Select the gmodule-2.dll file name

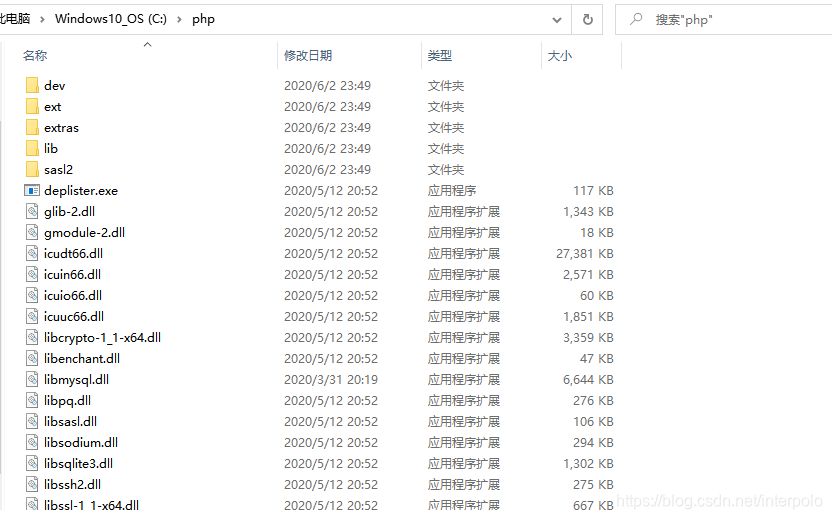pos(84,232)
